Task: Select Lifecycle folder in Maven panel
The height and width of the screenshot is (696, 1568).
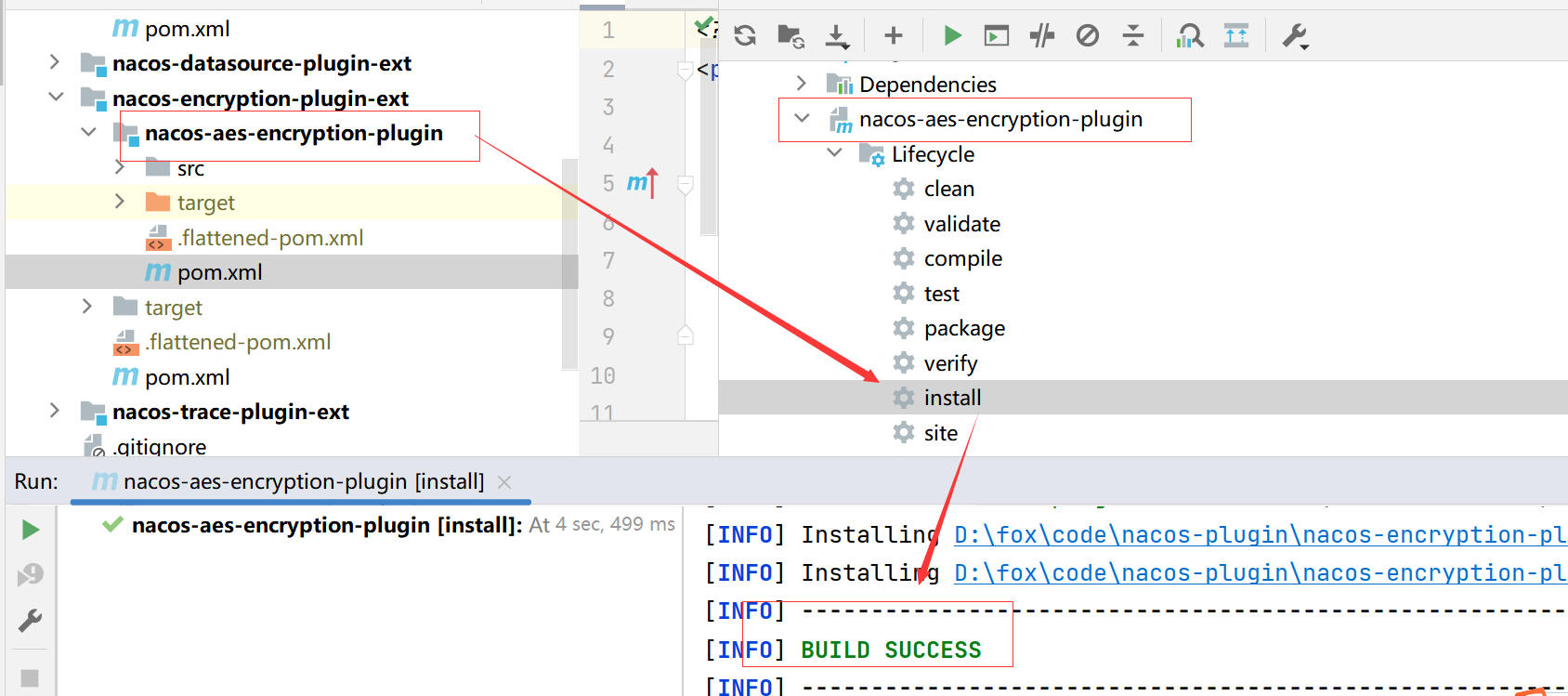Action: coord(933,154)
